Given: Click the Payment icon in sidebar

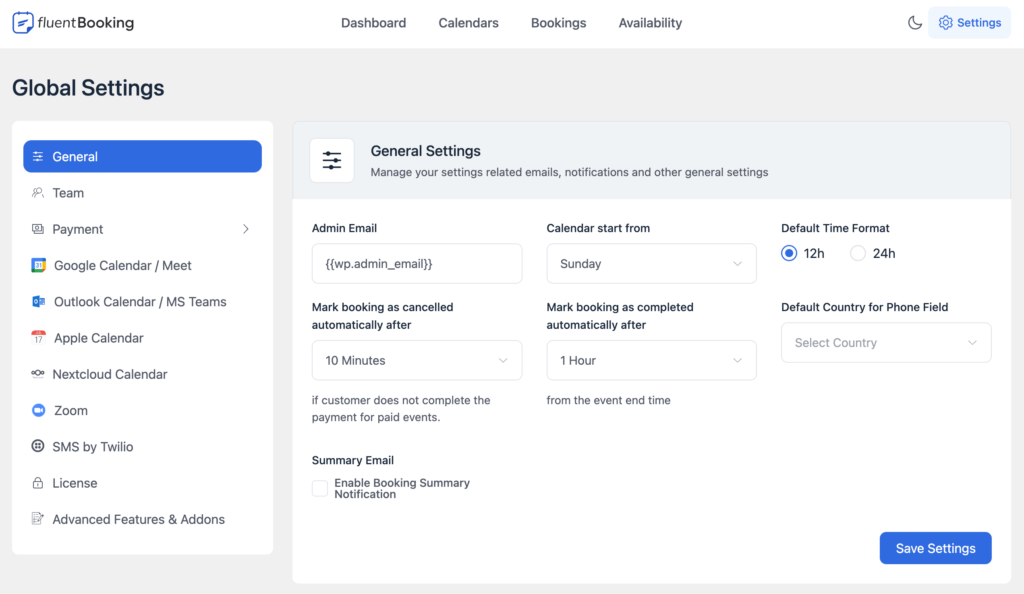Looking at the screenshot, I should [38, 229].
